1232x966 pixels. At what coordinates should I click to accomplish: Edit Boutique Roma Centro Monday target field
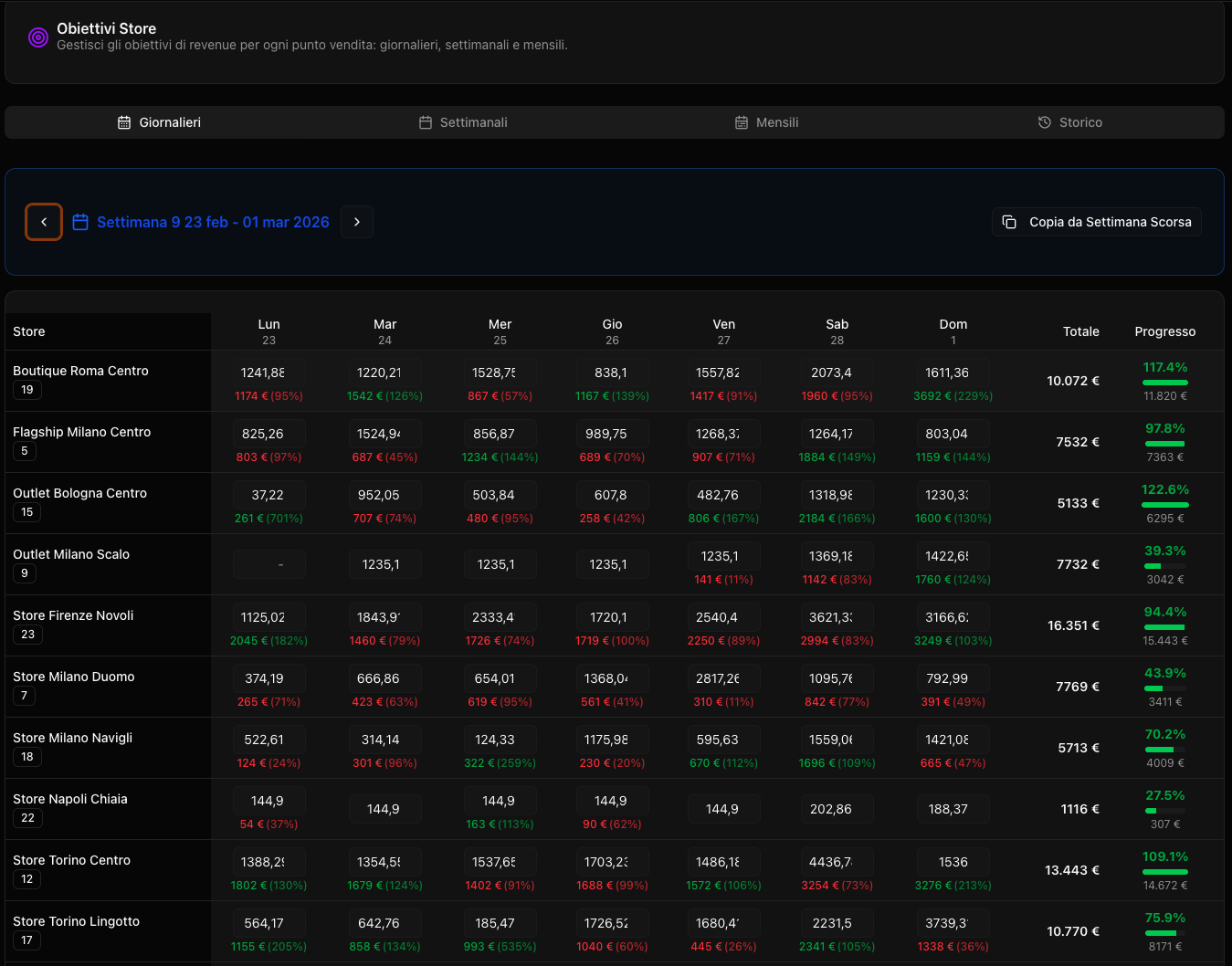(269, 373)
